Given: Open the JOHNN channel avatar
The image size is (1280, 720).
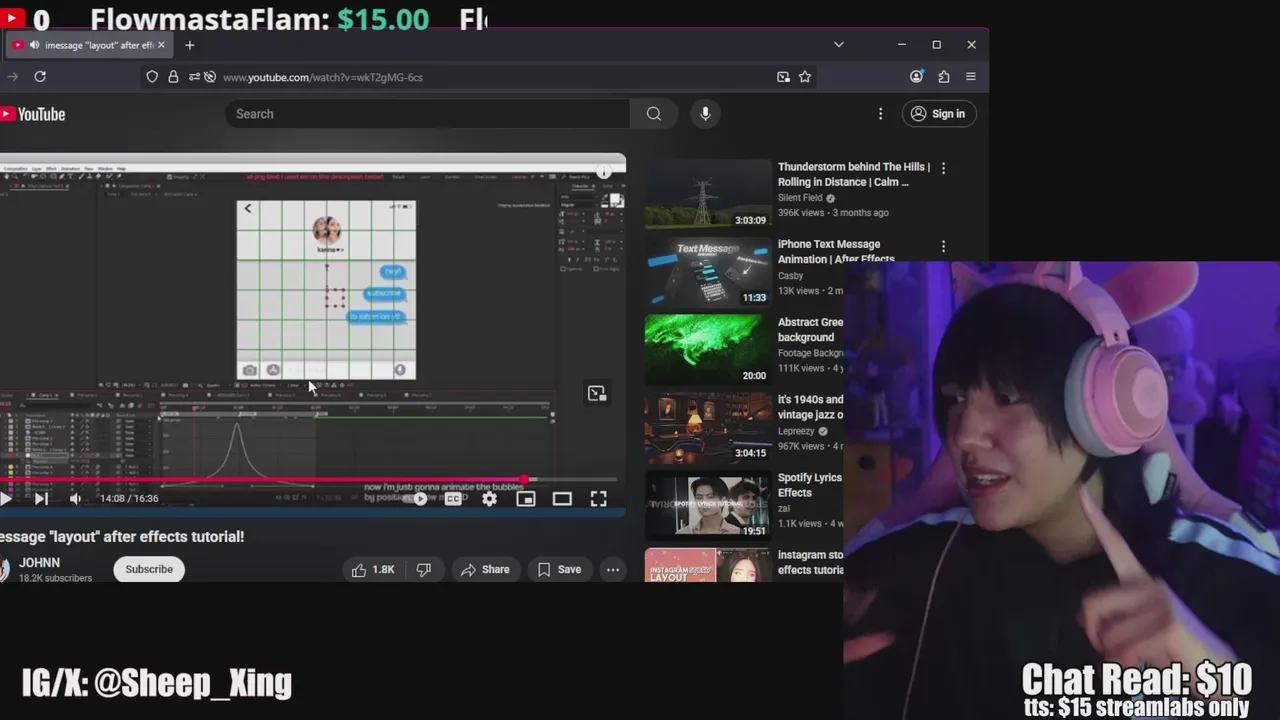Looking at the screenshot, I should tap(4, 570).
